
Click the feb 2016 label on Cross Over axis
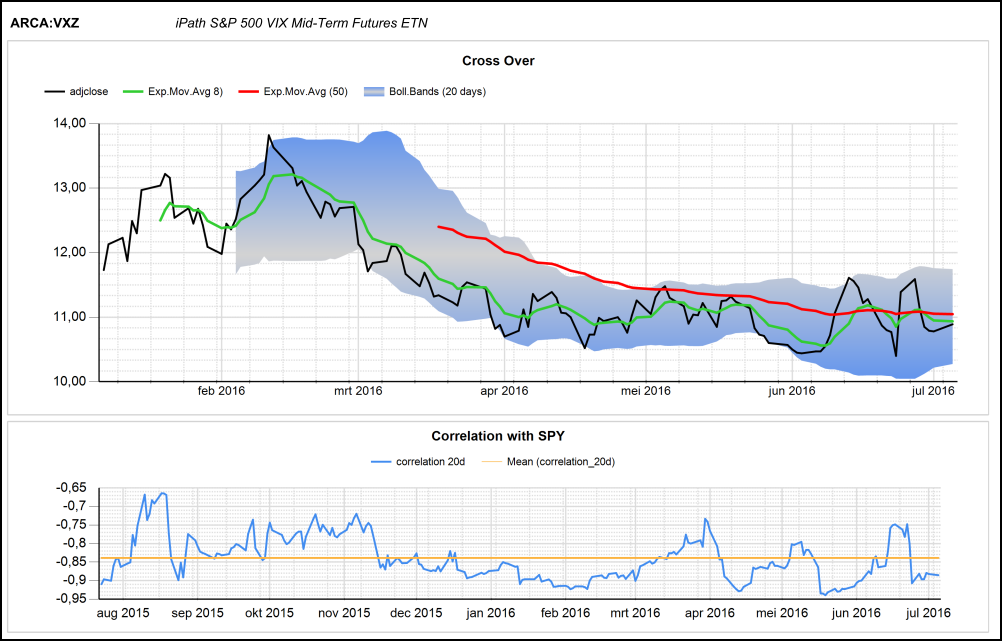(220, 390)
